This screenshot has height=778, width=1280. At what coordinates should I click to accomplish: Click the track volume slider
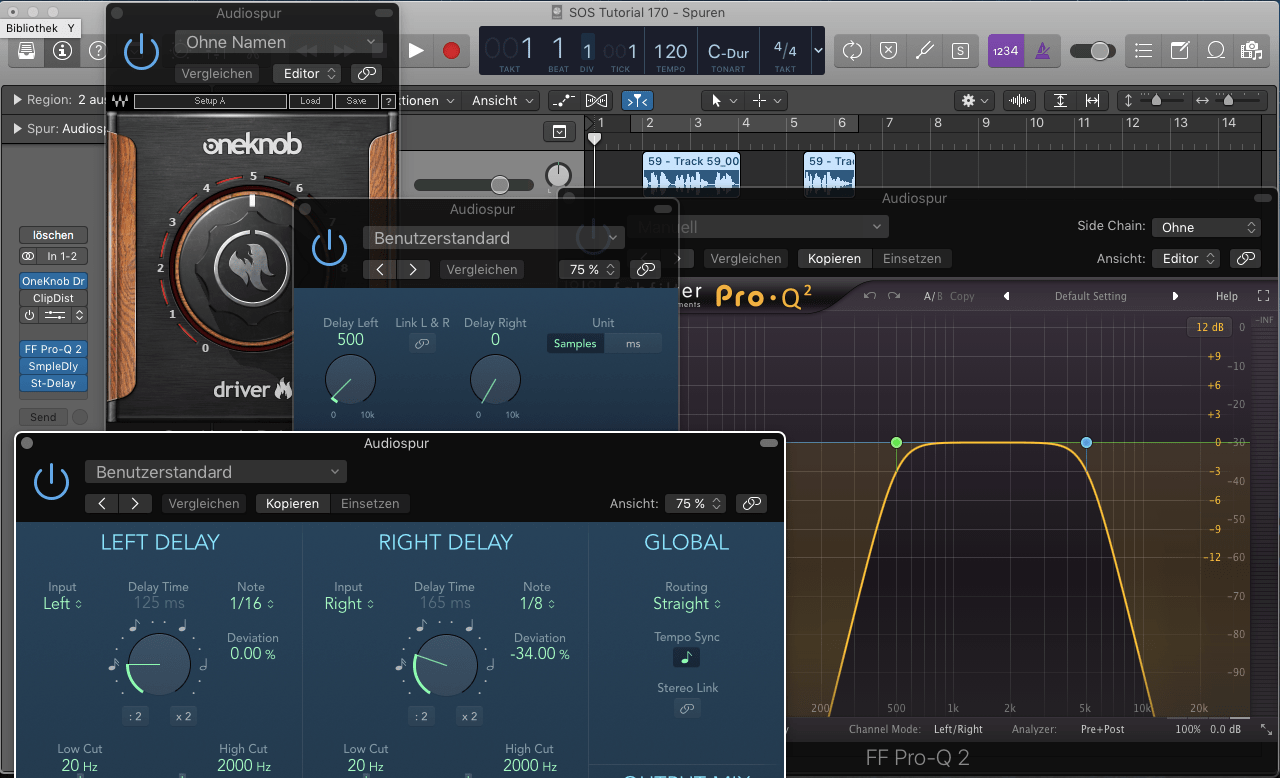point(499,184)
